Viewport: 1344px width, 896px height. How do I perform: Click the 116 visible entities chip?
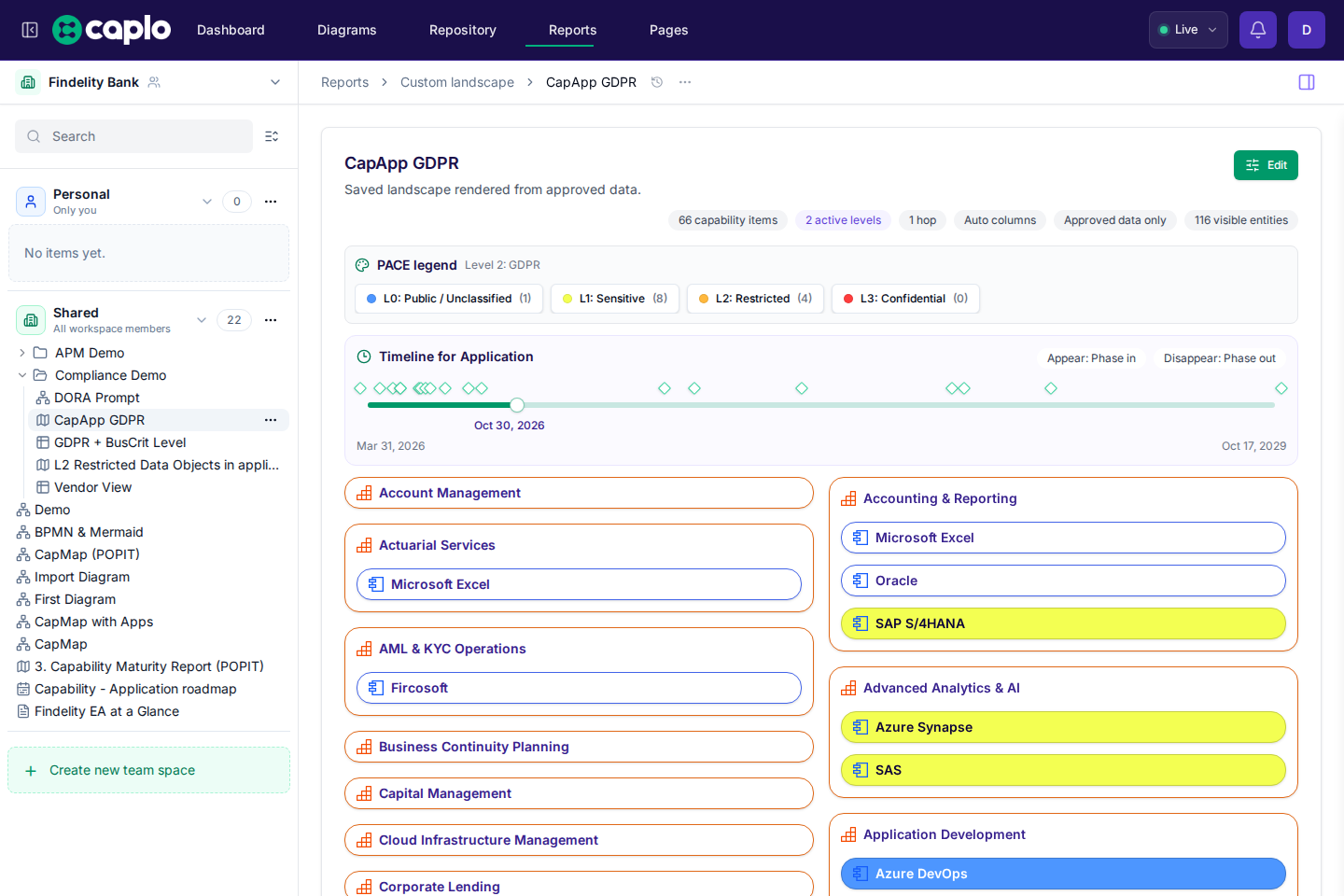1241,220
